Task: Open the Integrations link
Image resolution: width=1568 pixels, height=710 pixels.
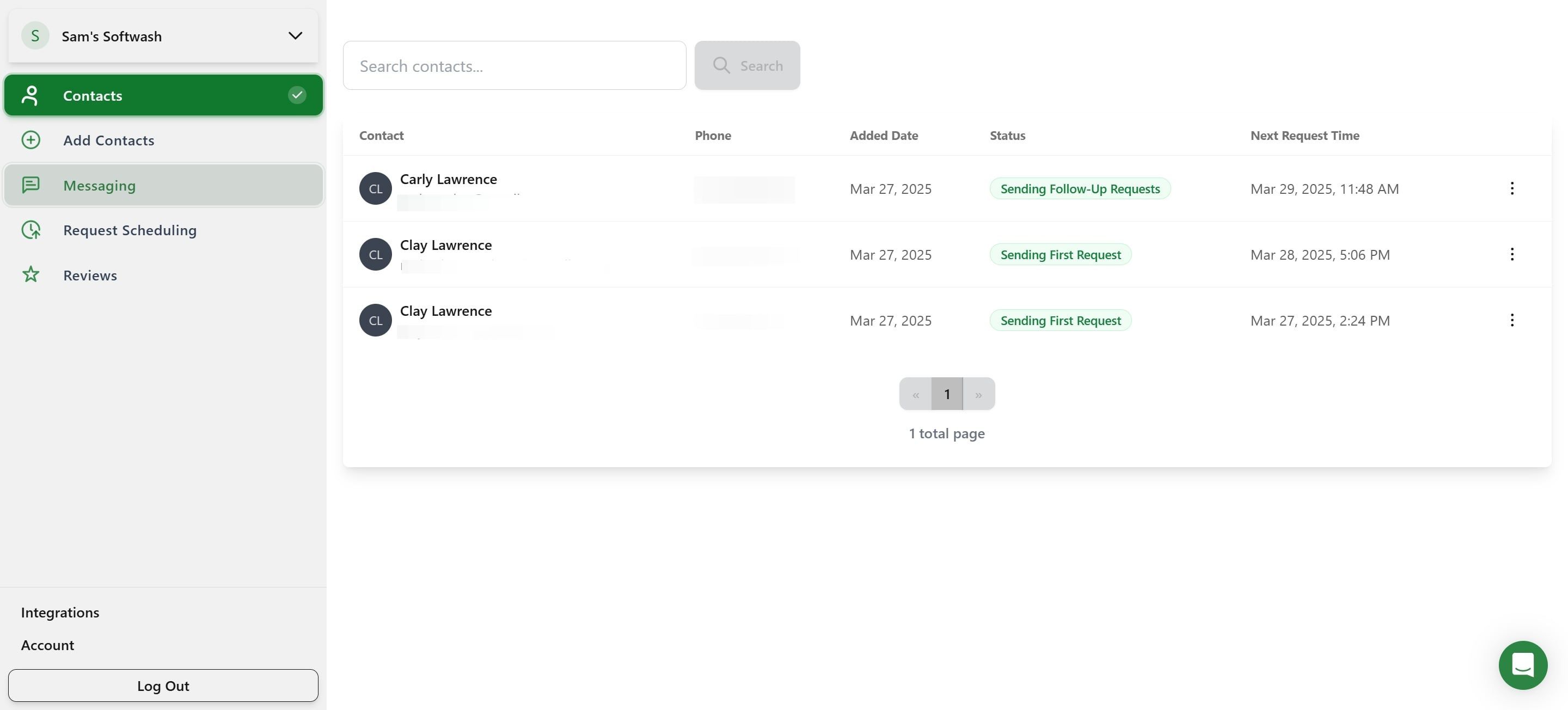Action: tap(60, 612)
